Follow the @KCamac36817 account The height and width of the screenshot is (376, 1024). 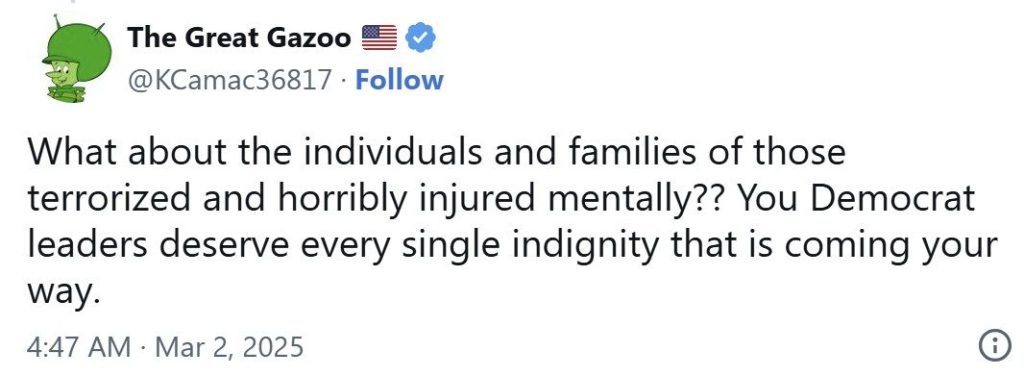coord(399,80)
